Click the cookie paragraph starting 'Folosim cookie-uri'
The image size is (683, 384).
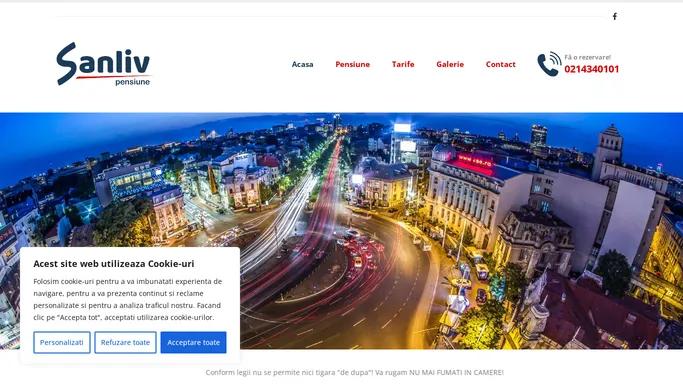pyautogui.click(x=128, y=299)
